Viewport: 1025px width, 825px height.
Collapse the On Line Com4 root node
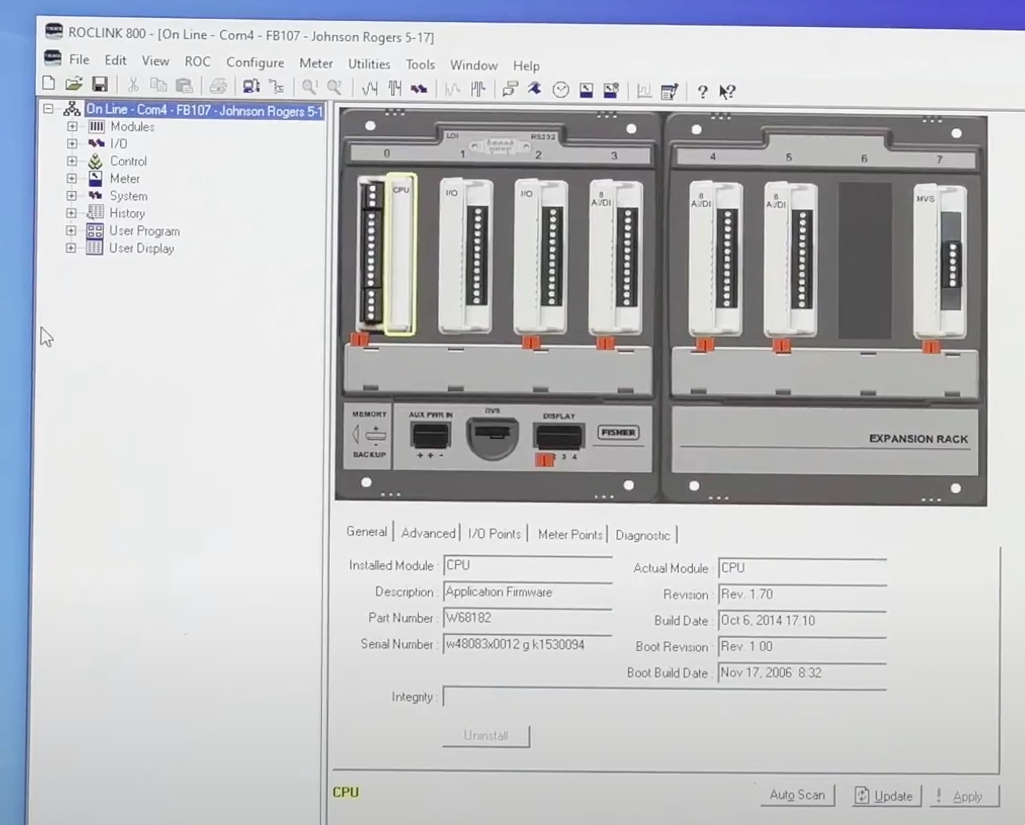[48, 109]
